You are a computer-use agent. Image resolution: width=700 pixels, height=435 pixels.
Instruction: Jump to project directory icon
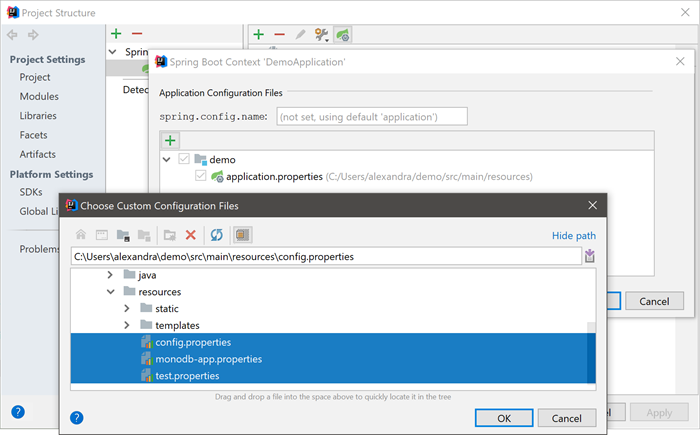[123, 235]
